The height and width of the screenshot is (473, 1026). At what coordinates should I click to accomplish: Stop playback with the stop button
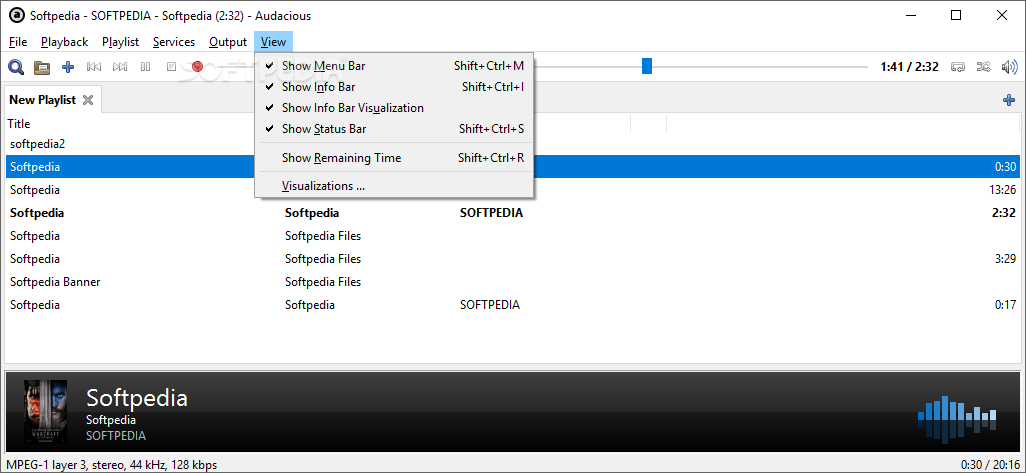tap(171, 67)
